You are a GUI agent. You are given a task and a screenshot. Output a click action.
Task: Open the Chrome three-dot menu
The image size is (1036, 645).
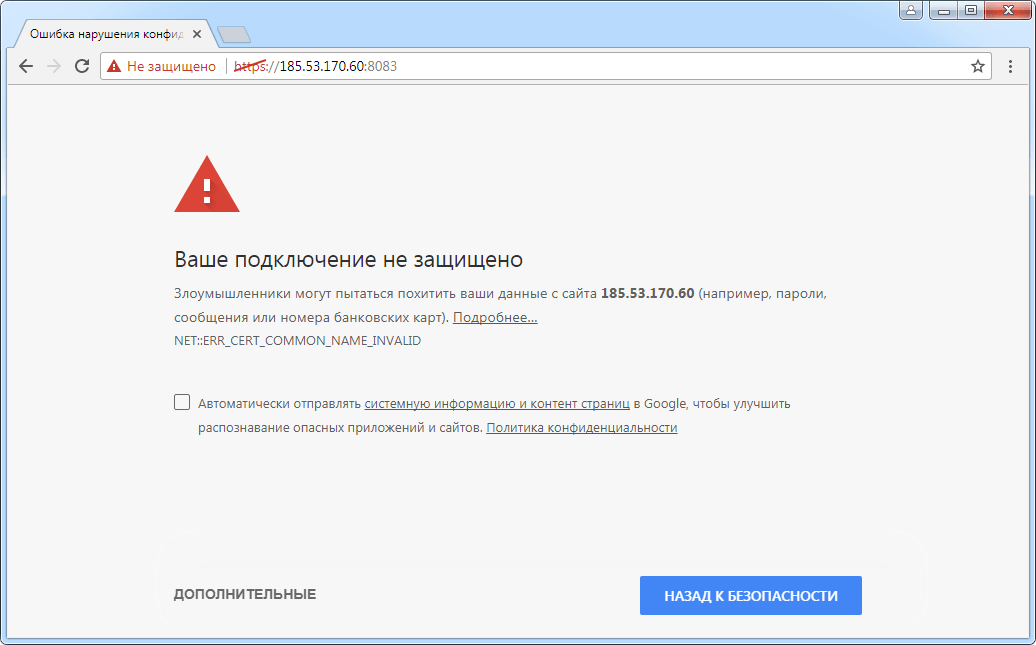tap(1010, 66)
